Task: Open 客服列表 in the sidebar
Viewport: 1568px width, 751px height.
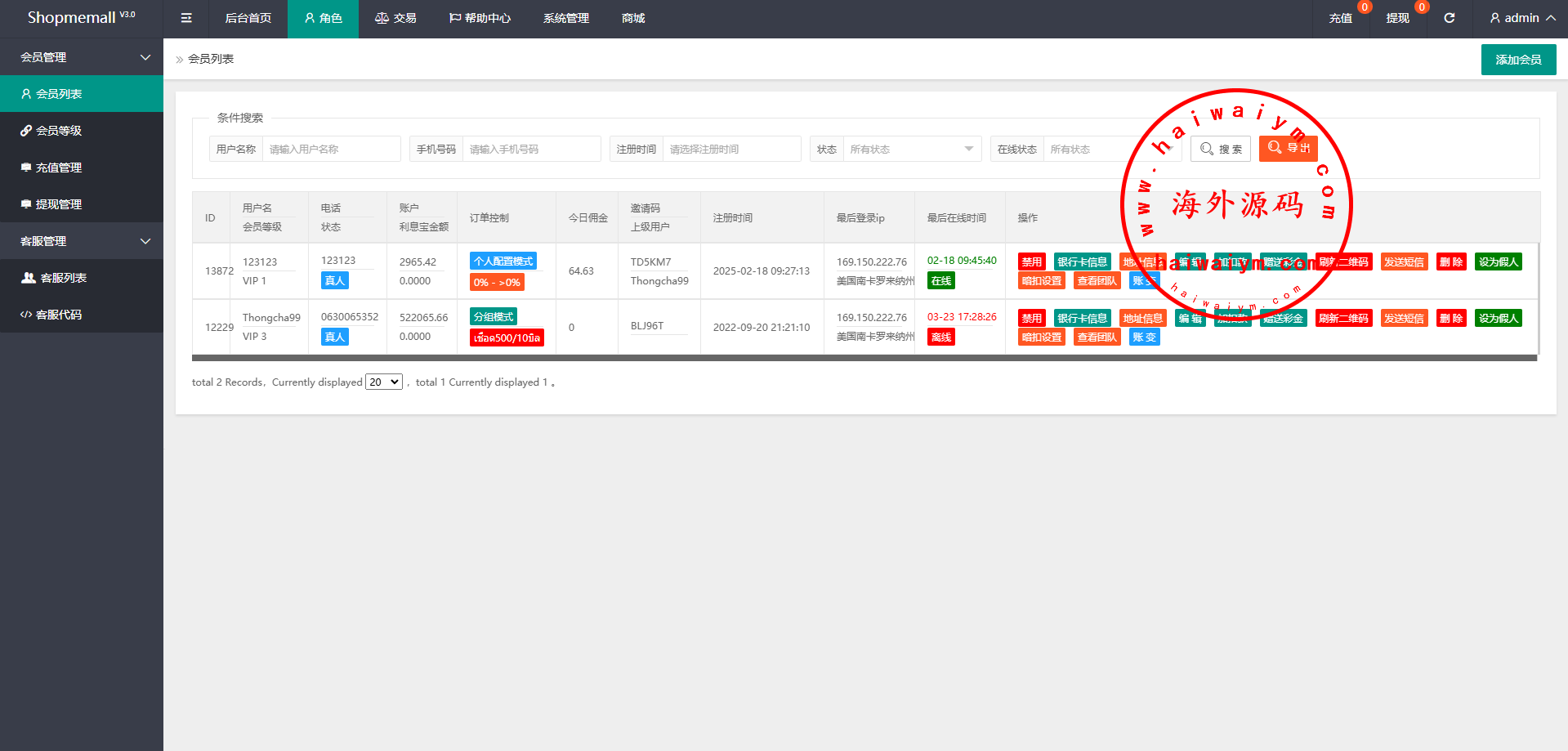Action: 82,278
